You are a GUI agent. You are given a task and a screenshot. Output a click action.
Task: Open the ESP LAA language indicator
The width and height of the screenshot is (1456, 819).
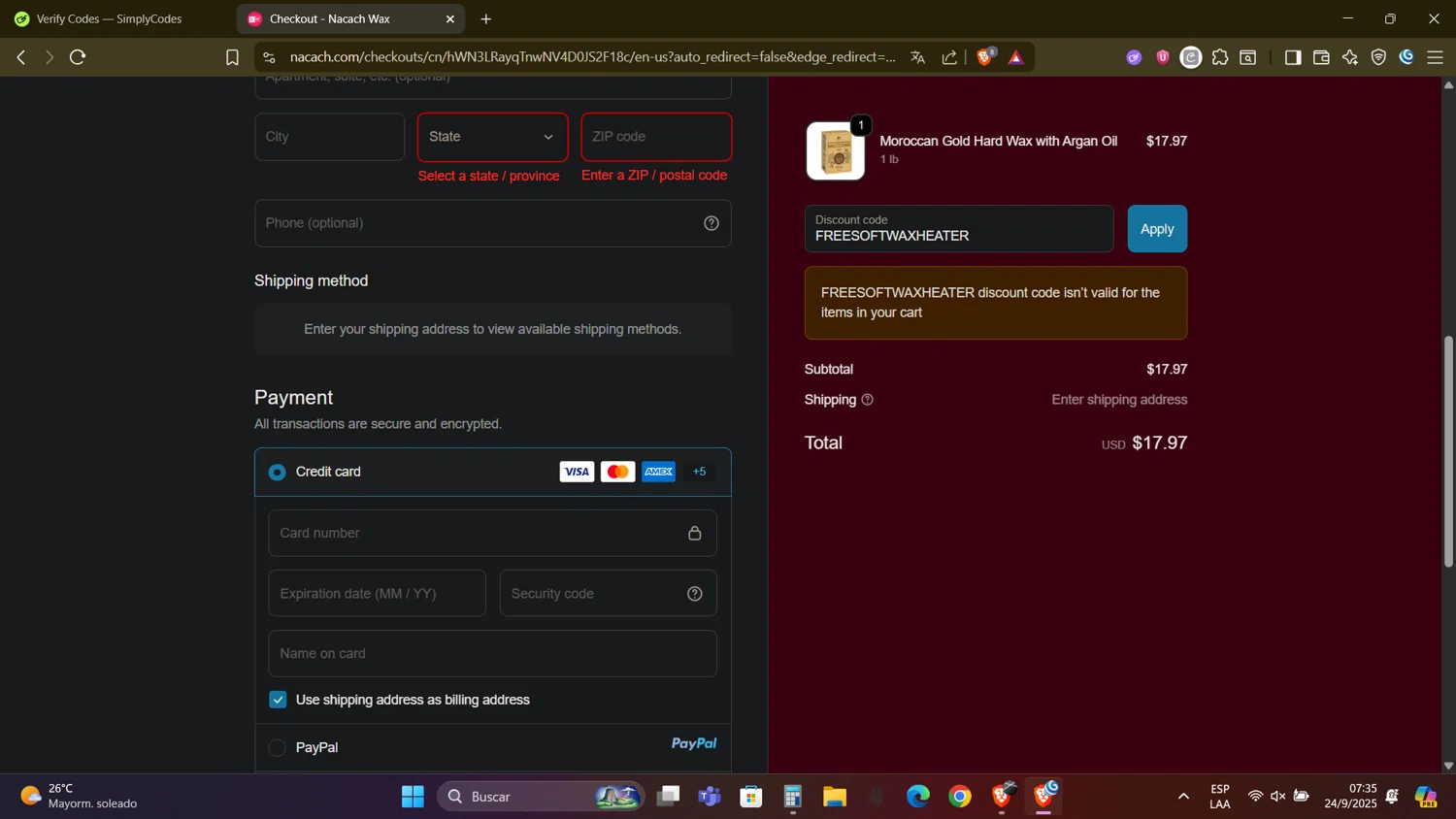pyautogui.click(x=1220, y=797)
